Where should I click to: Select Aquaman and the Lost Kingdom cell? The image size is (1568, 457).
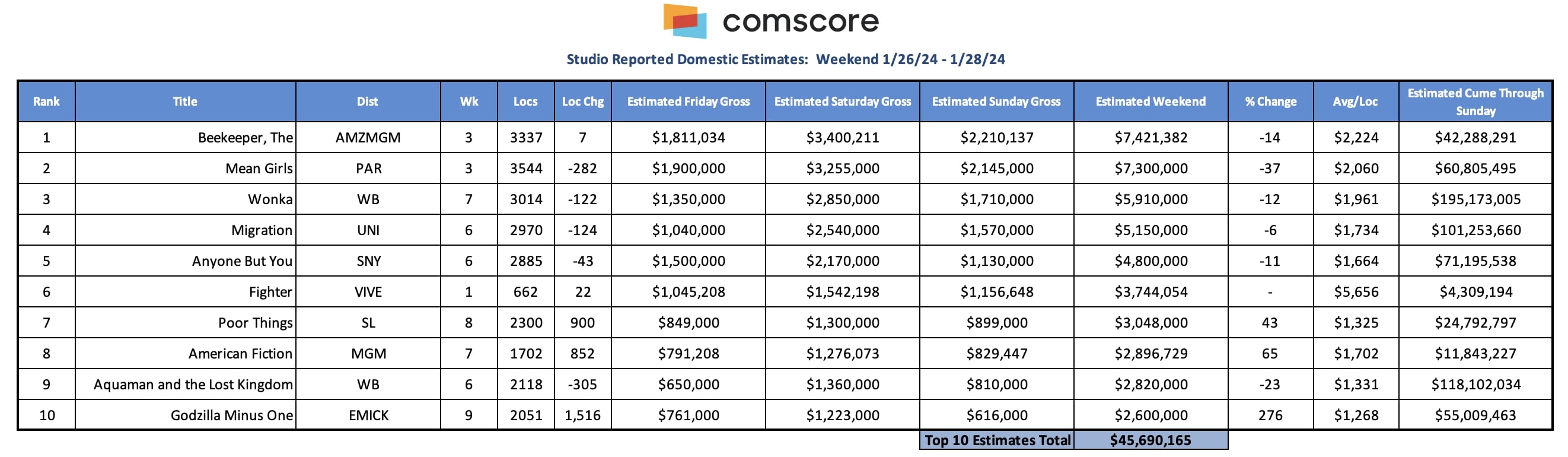click(185, 385)
